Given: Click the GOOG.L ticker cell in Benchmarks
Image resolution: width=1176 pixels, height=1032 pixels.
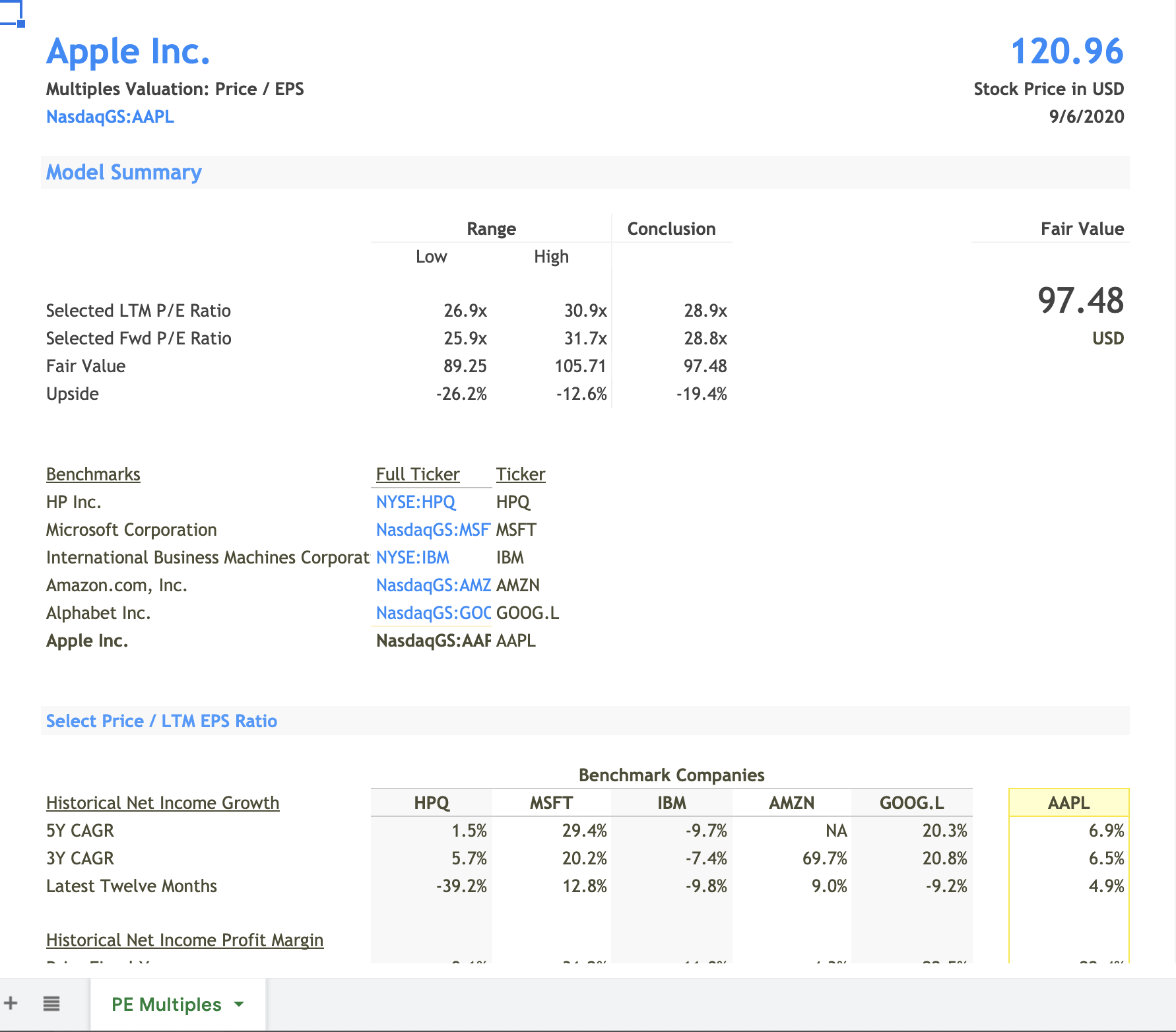Looking at the screenshot, I should click(x=527, y=613).
